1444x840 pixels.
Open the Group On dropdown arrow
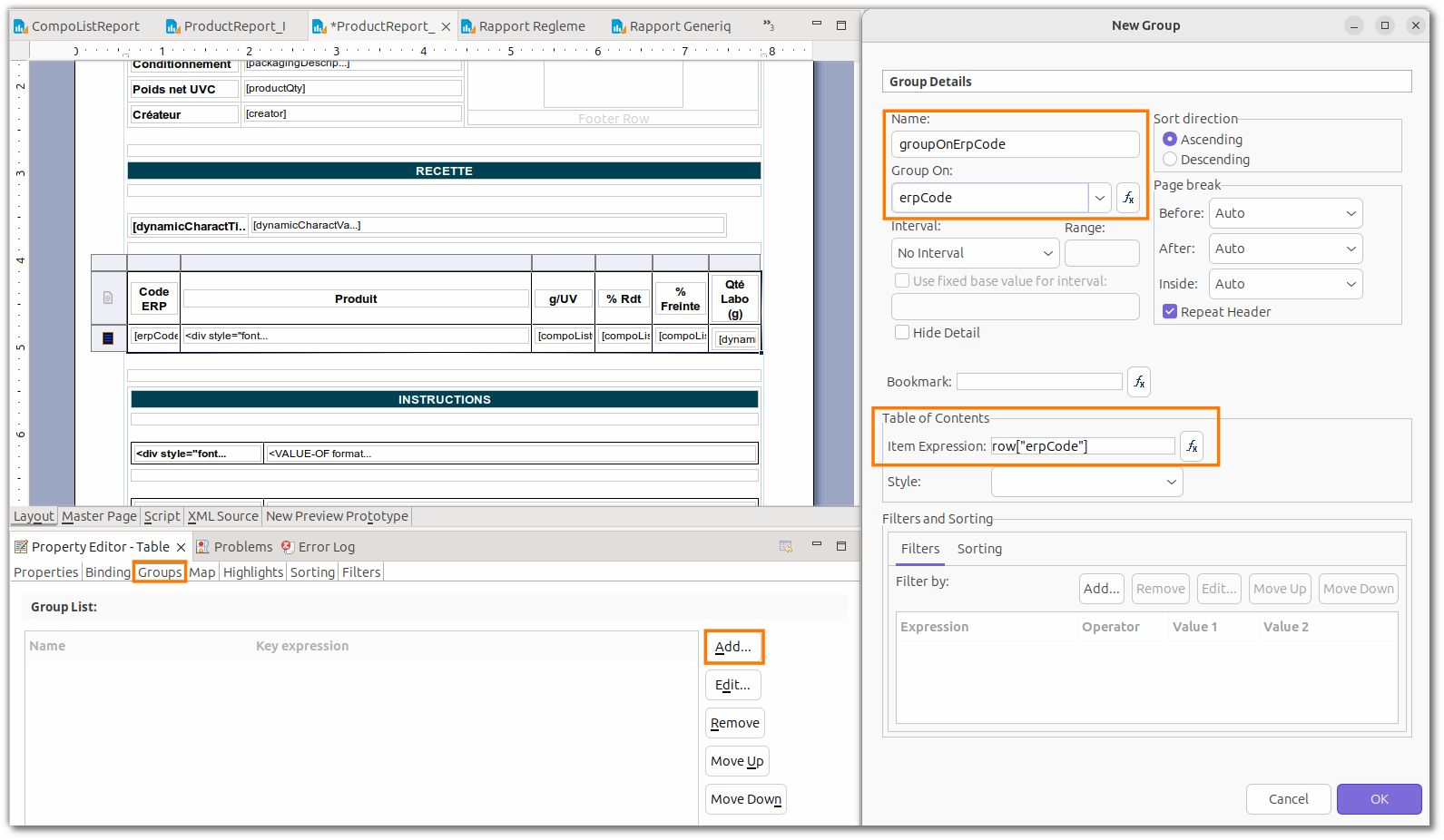[x=1100, y=198]
